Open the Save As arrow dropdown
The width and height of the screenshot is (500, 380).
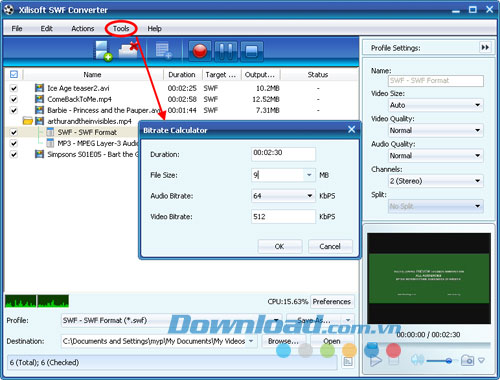click(348, 320)
